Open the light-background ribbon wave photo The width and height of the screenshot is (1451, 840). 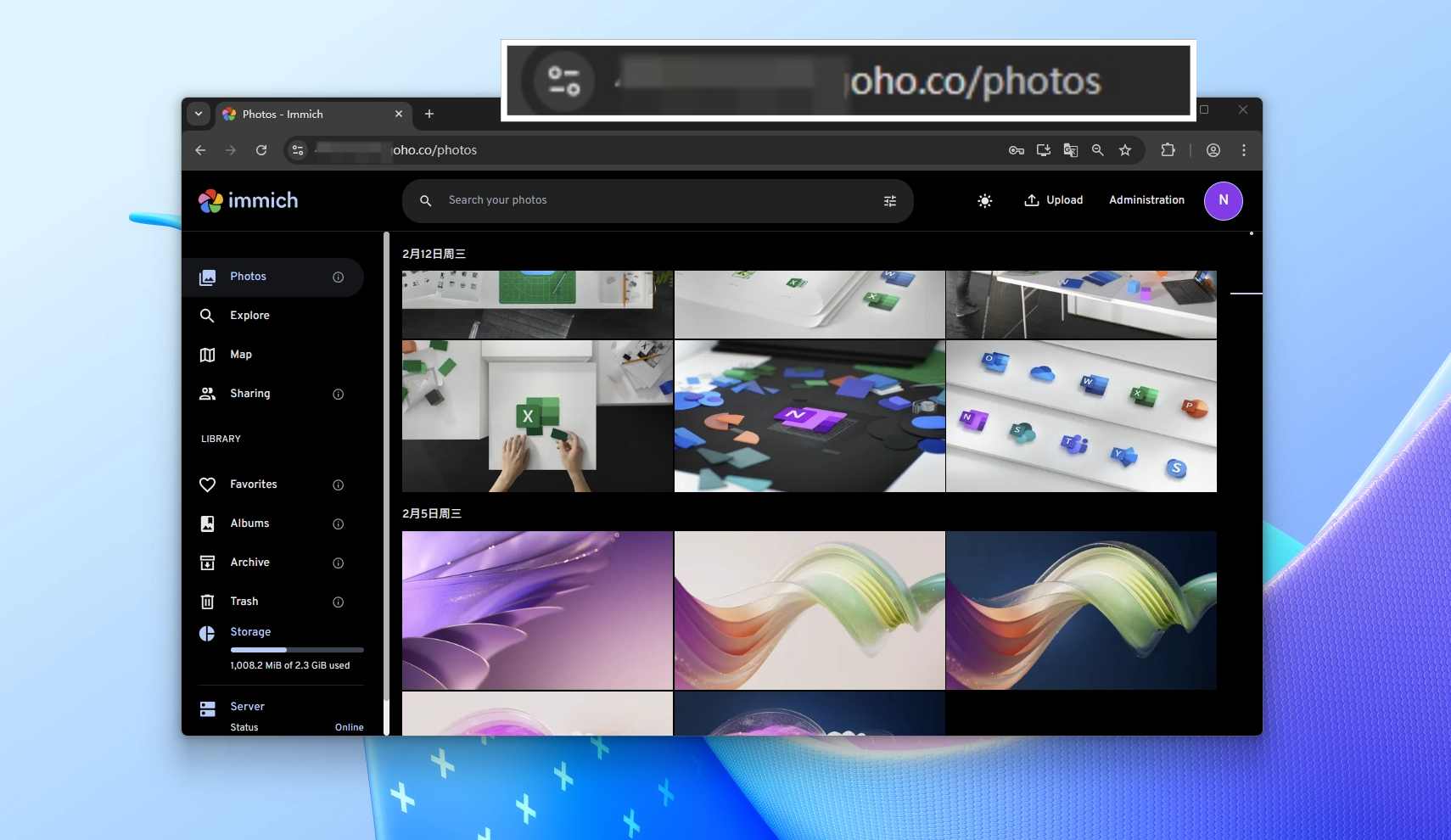810,610
